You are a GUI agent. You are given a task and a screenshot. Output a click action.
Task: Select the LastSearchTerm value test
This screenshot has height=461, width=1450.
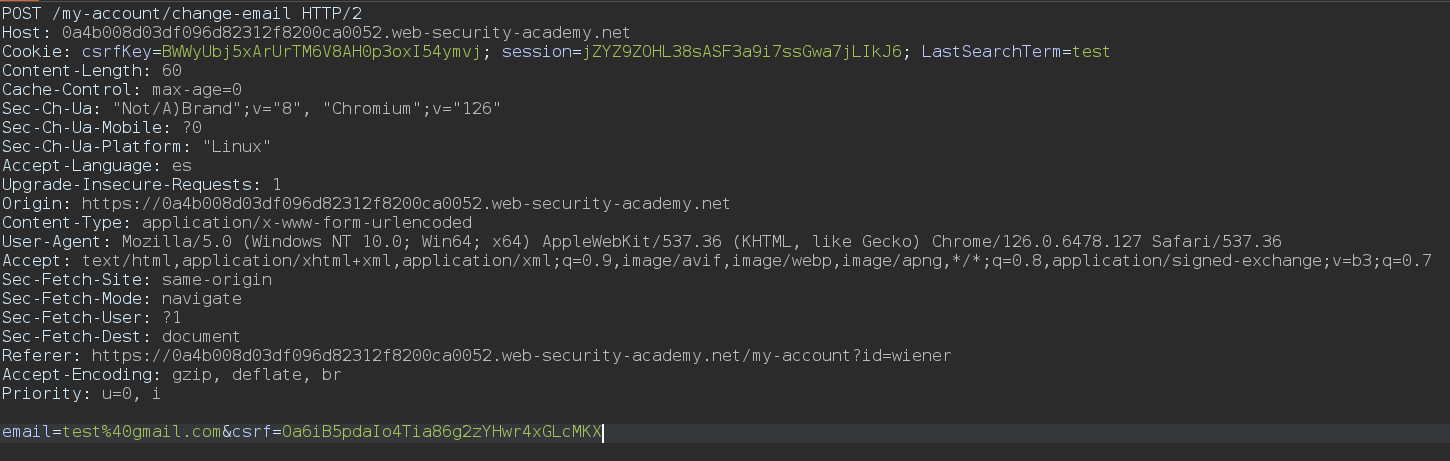click(1091, 51)
